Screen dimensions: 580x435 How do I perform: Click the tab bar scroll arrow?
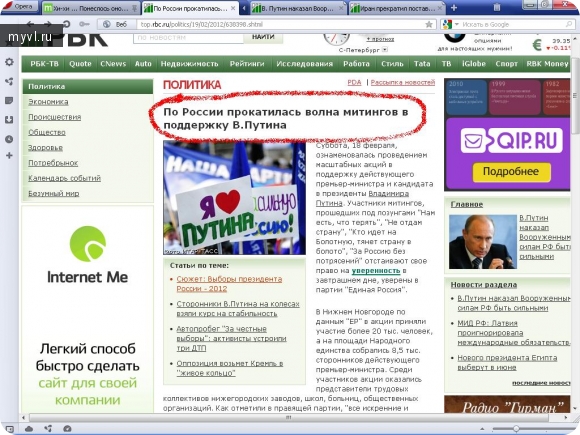coord(245,8)
